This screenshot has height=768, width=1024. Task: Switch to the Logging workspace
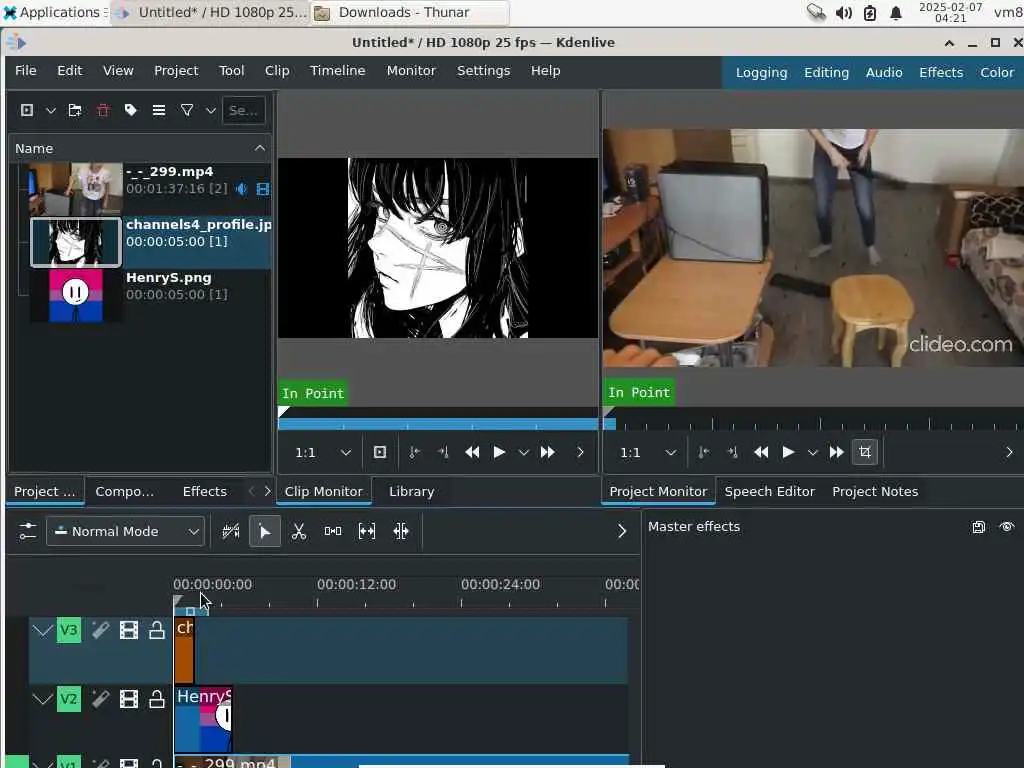pos(761,72)
